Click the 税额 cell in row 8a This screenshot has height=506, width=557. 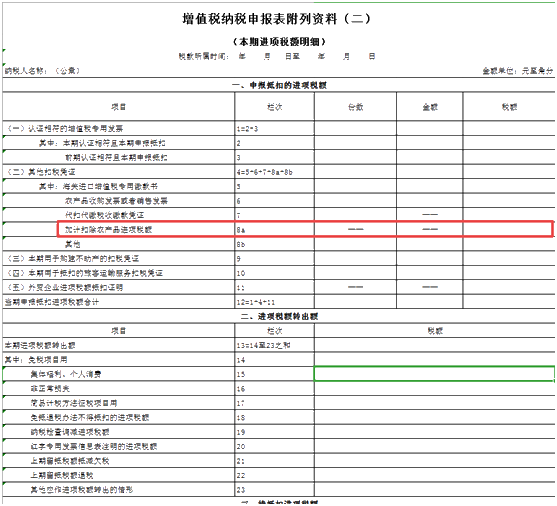(508, 230)
